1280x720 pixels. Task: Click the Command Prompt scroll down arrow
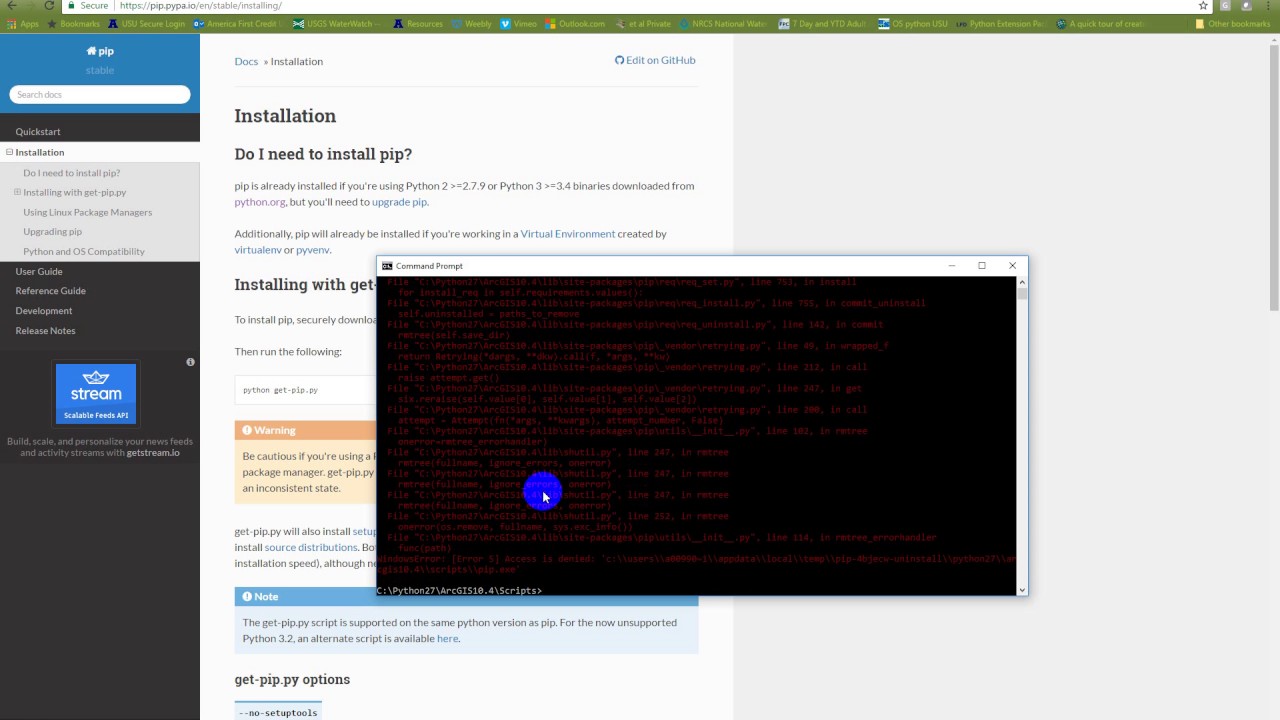click(x=1022, y=590)
